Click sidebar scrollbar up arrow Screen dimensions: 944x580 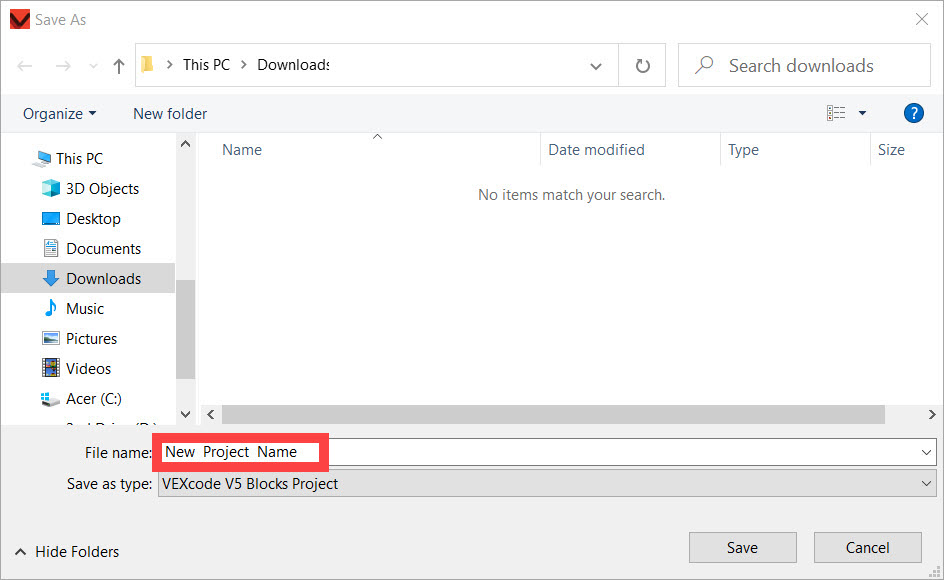click(185, 144)
